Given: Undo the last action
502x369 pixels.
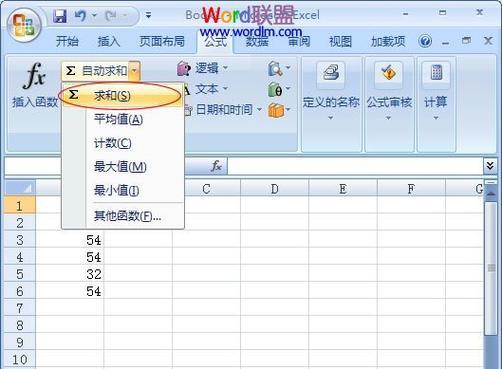Looking at the screenshot, I should click(80, 16).
